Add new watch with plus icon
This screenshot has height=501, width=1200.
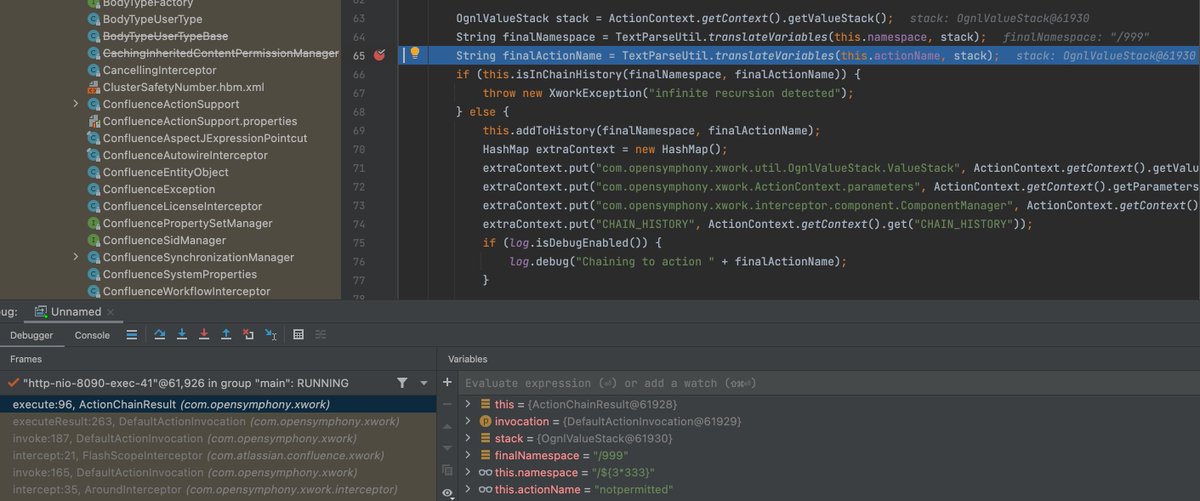447,383
